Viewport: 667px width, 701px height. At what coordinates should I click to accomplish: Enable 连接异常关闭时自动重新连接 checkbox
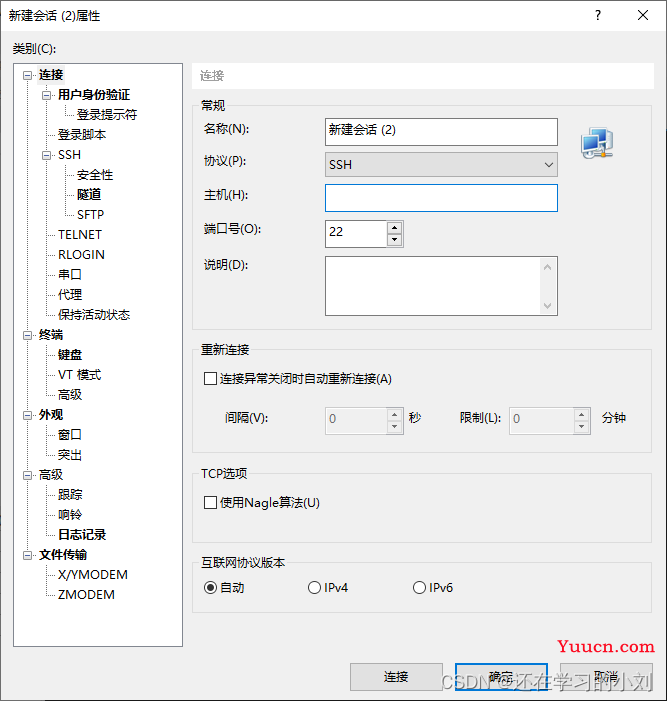210,379
